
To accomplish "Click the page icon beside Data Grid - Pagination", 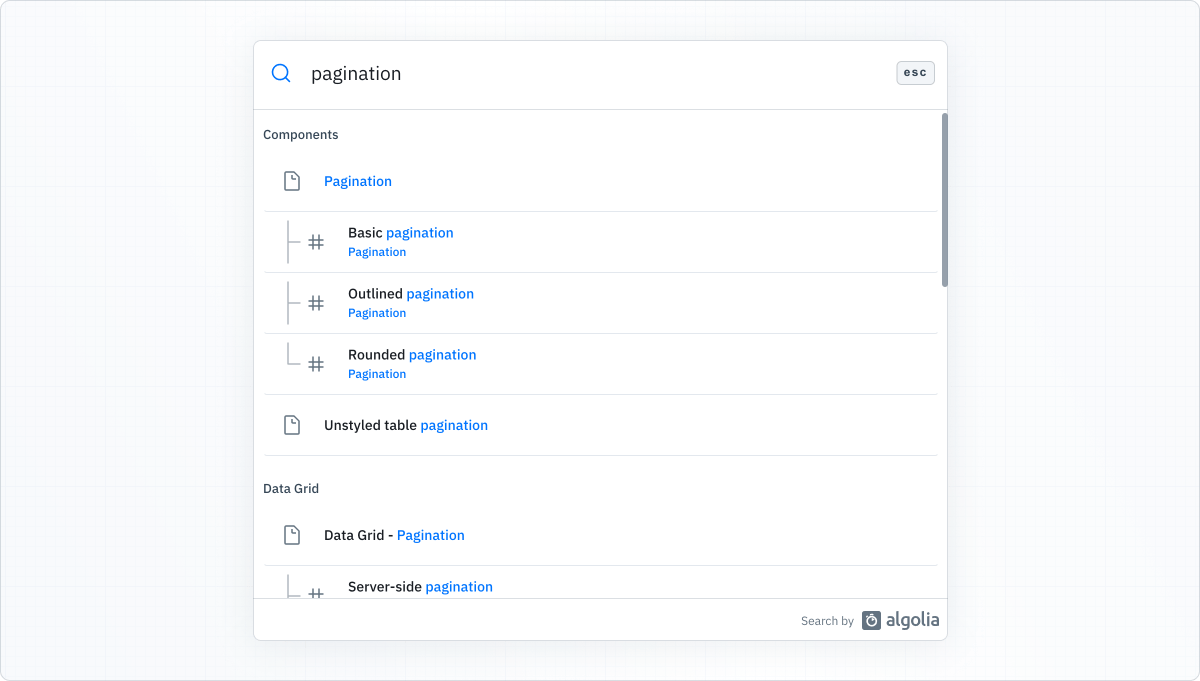I will click(x=292, y=535).
